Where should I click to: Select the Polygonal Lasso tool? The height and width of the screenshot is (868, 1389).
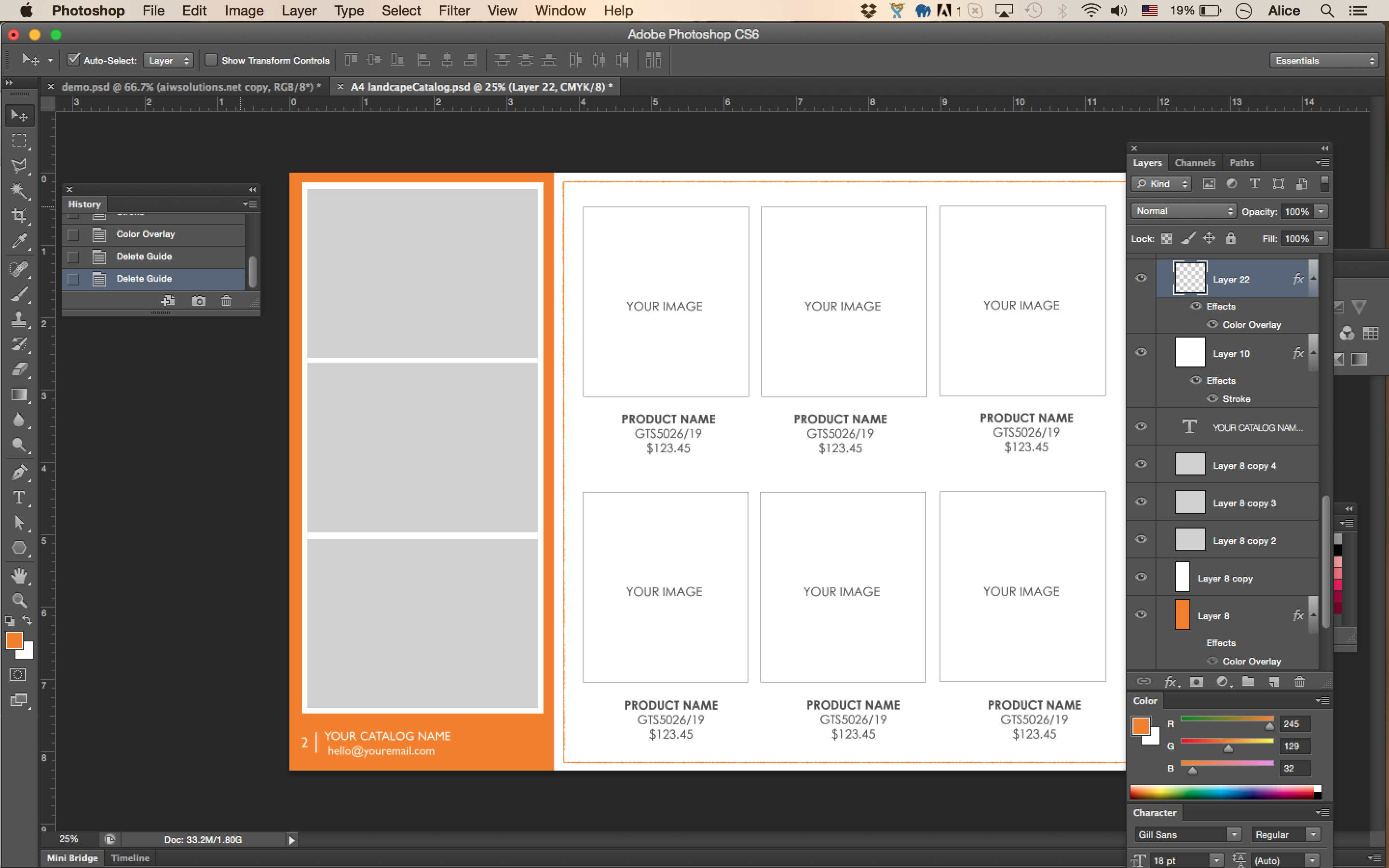coord(19,166)
